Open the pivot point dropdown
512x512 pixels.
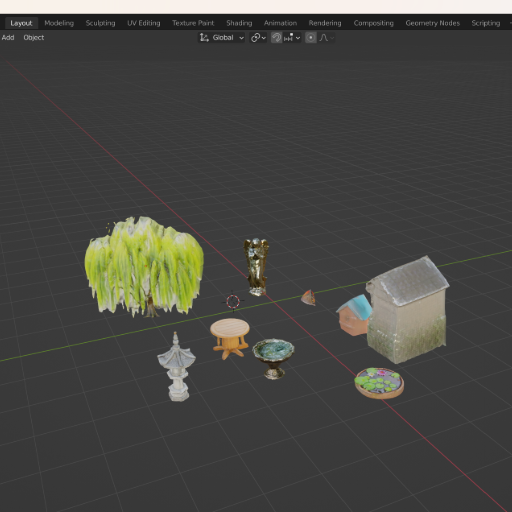click(x=258, y=38)
